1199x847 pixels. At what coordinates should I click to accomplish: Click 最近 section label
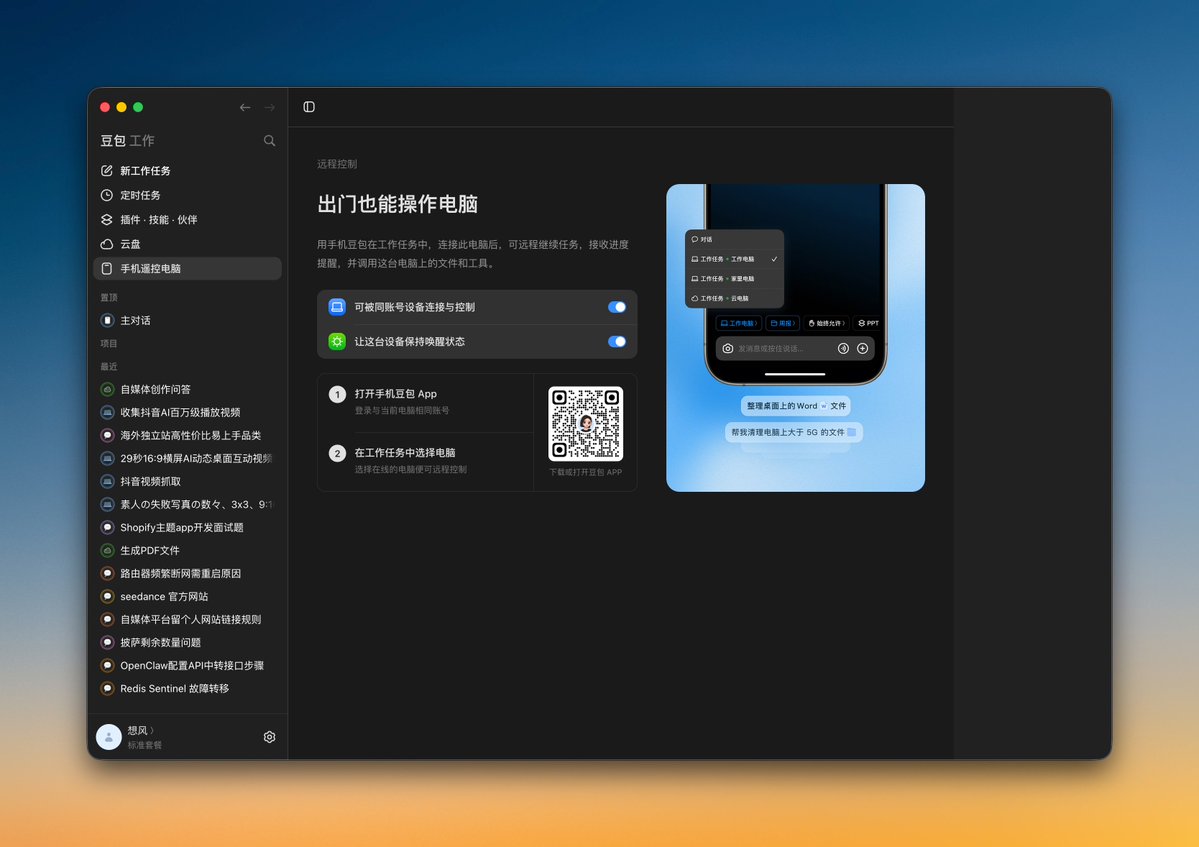coord(109,367)
